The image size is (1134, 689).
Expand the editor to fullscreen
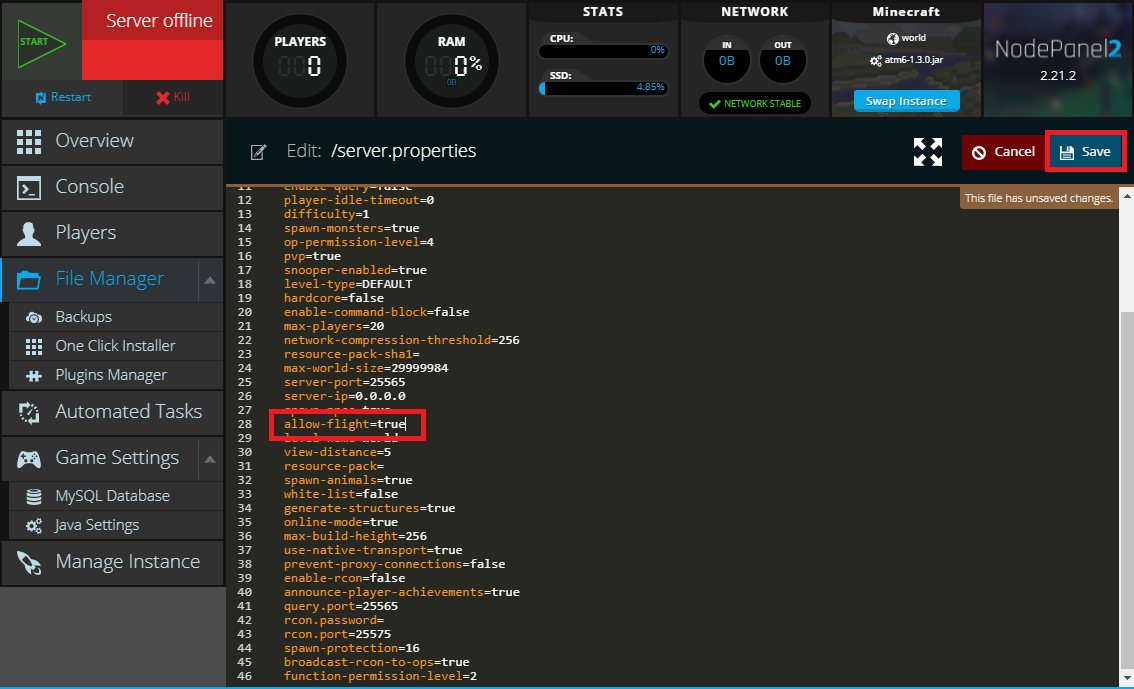pyautogui.click(x=927, y=151)
